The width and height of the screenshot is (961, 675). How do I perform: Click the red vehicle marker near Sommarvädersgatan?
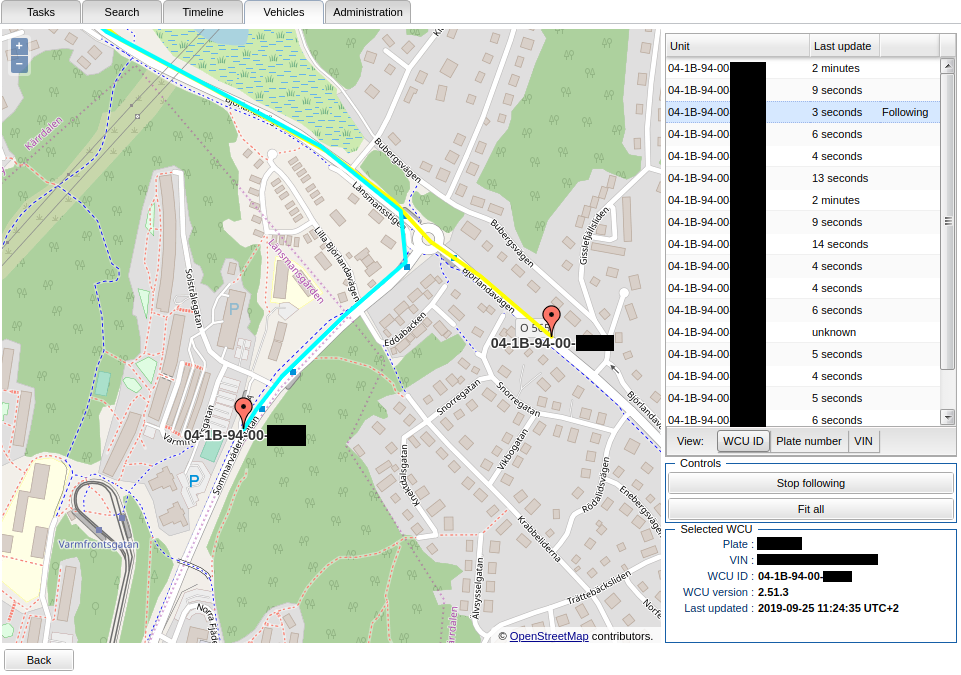243,411
